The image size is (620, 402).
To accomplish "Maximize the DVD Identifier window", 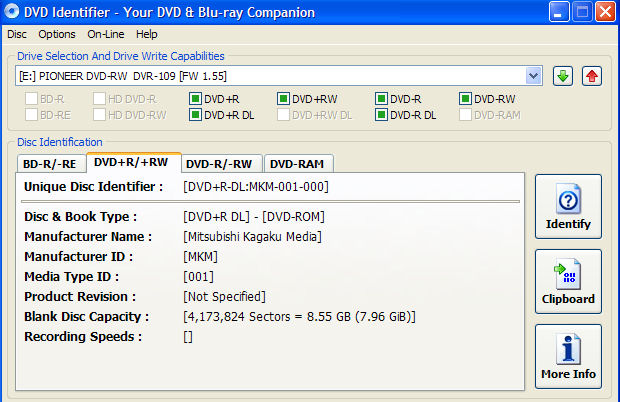I will 582,12.
